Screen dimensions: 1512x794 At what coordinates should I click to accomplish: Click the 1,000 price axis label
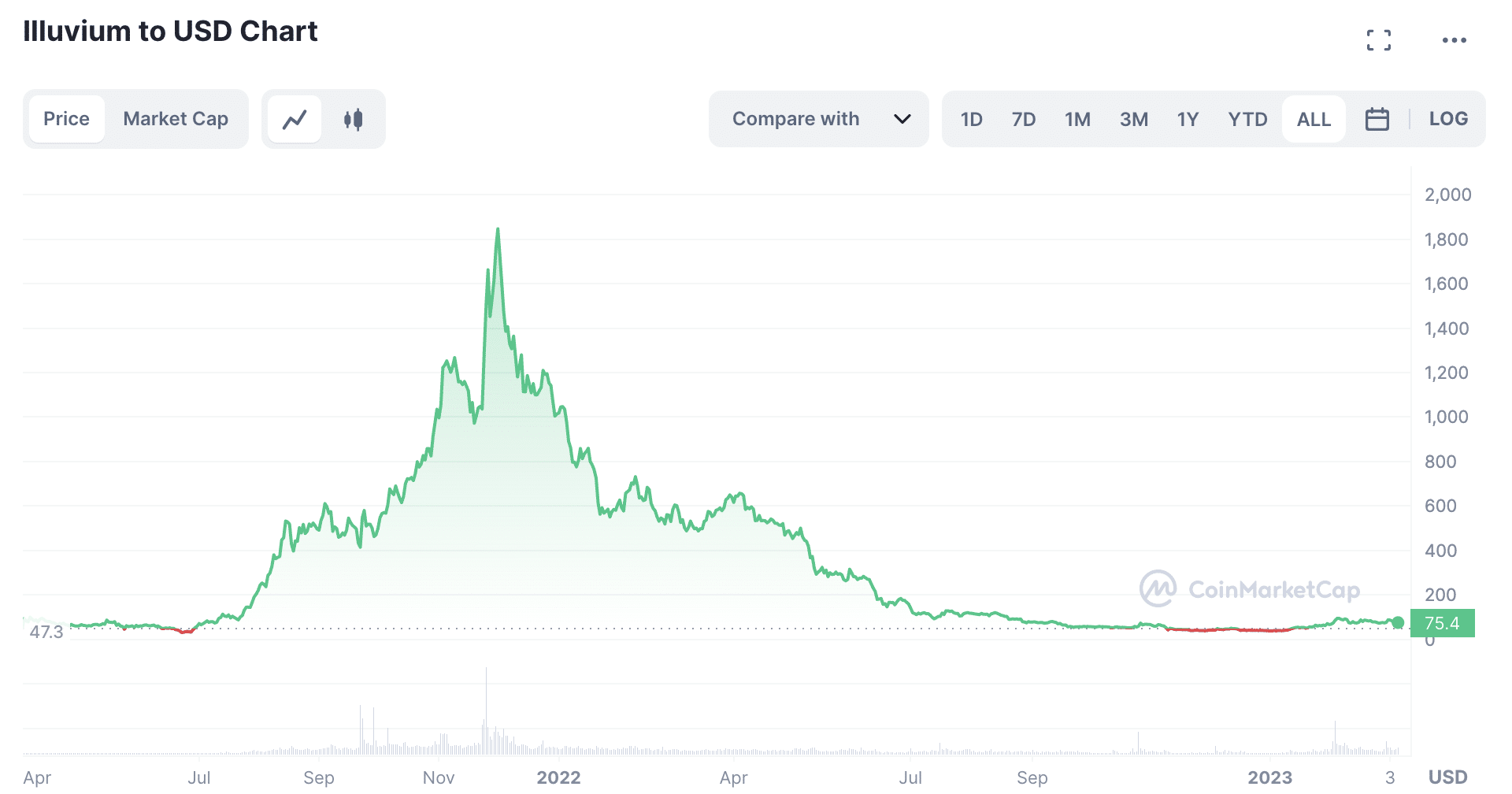pos(1446,417)
